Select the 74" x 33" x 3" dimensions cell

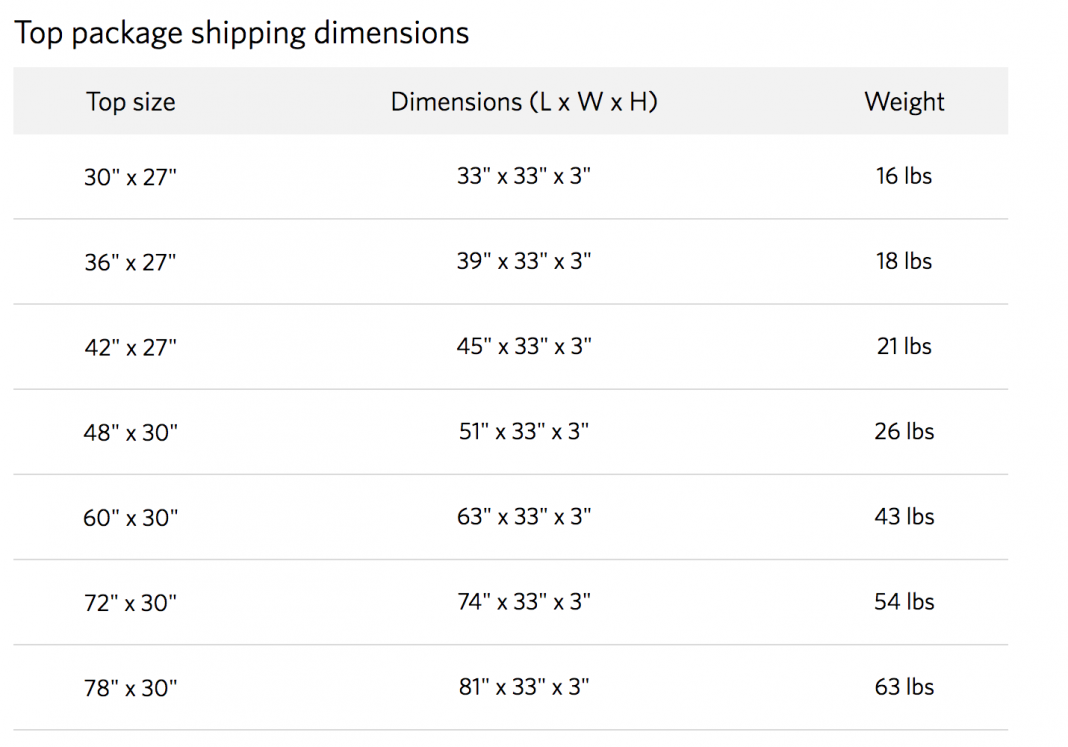coord(524,602)
